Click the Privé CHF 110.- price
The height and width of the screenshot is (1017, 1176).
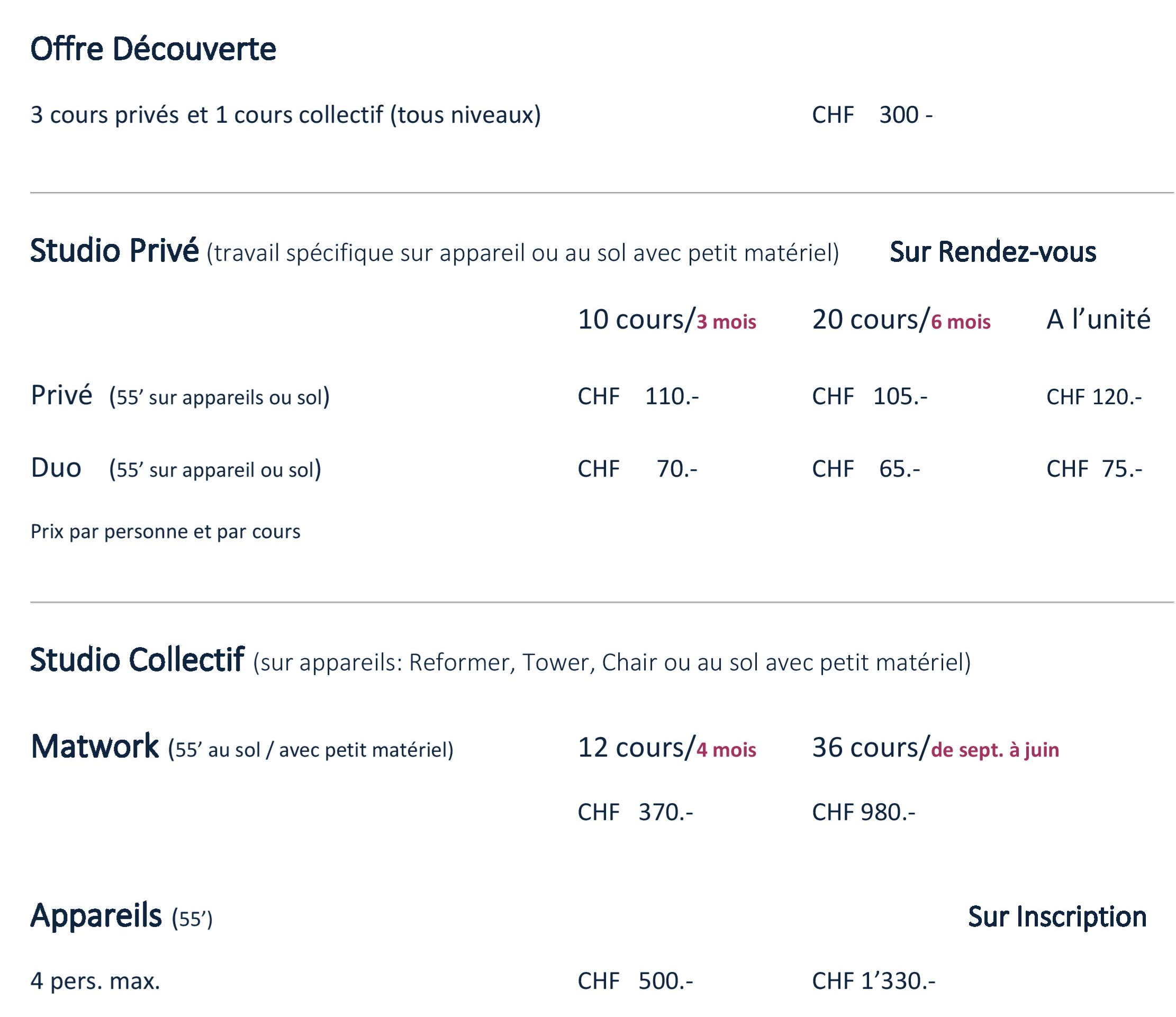[x=638, y=396]
